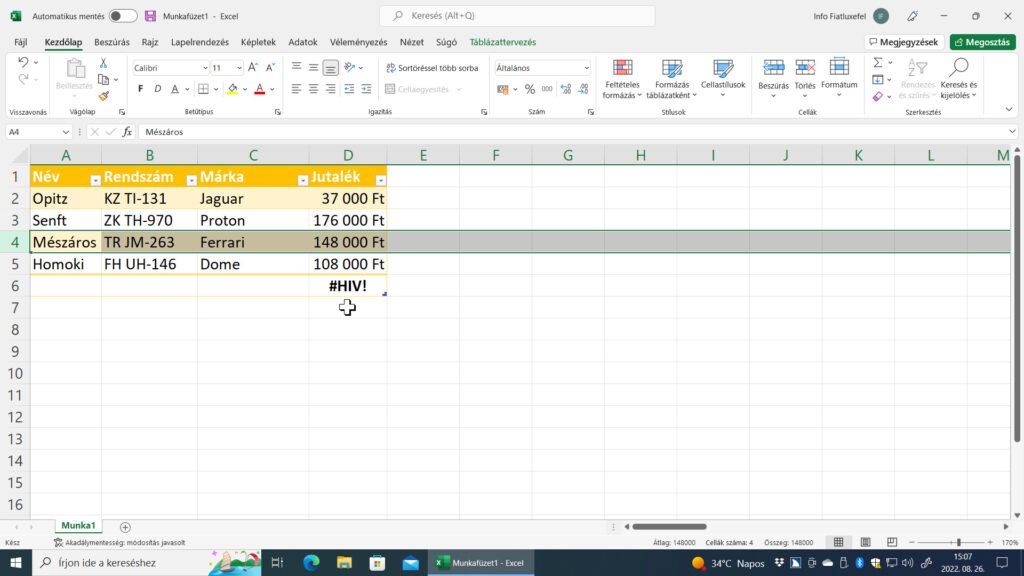The image size is (1024, 576).
Task: Adjust the zoom slider handle
Action: (x=959, y=542)
